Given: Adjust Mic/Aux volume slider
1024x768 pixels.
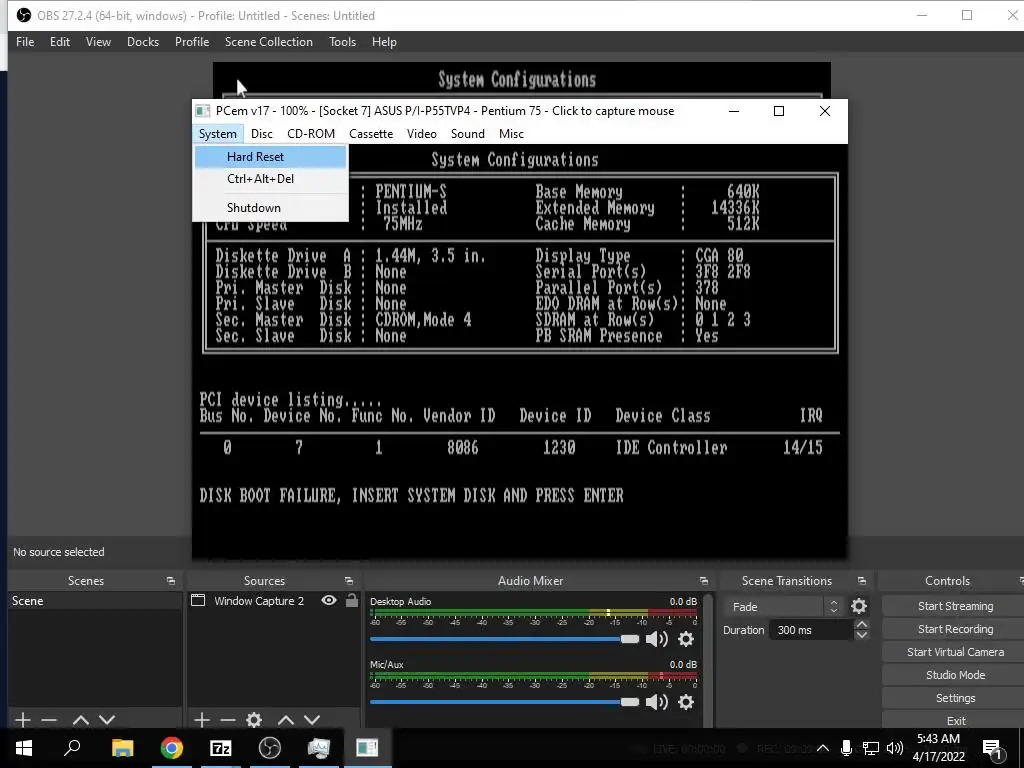Looking at the screenshot, I should (x=504, y=702).
